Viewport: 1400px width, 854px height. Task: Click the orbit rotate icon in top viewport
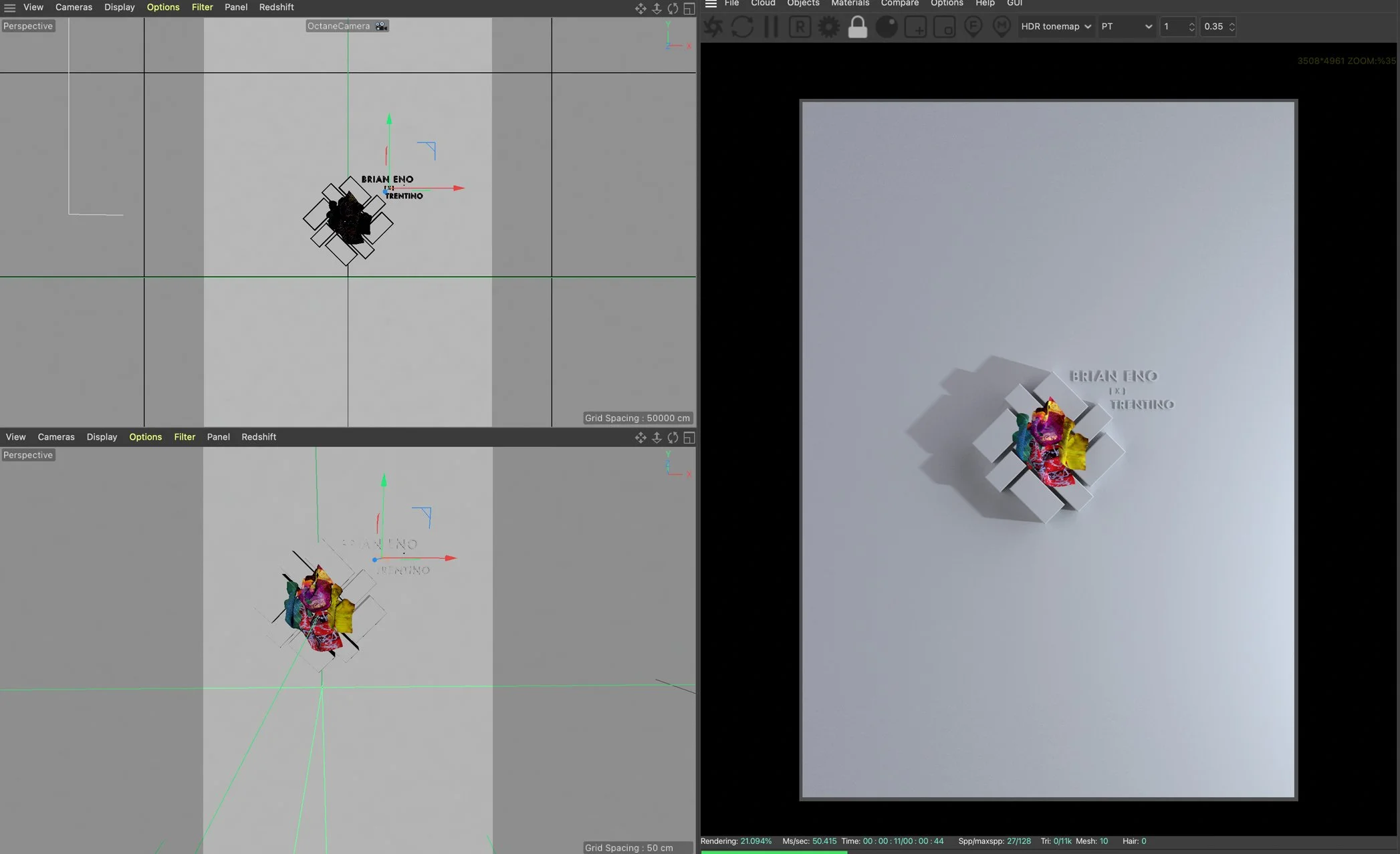tap(673, 8)
